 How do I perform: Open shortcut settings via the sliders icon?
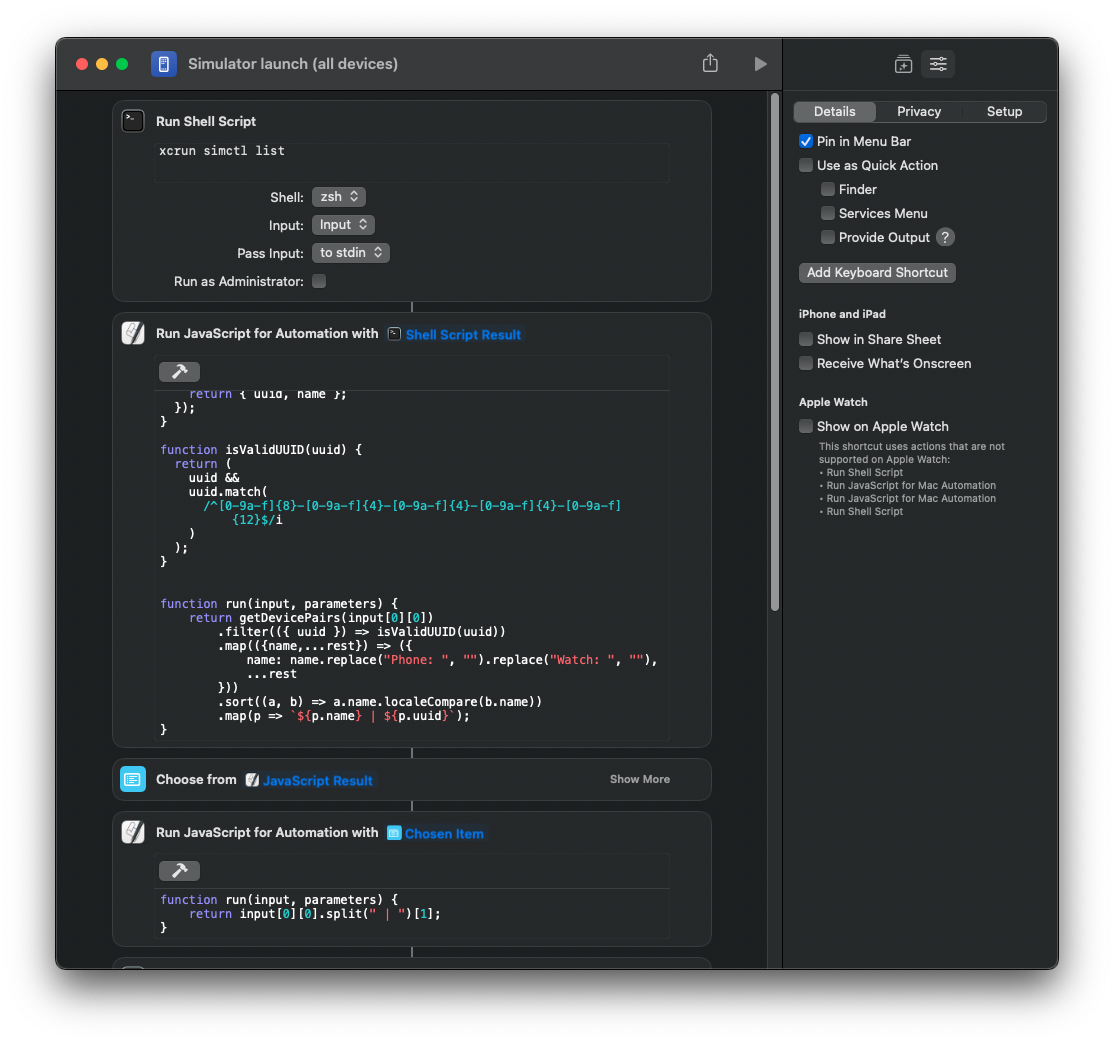pos(938,63)
